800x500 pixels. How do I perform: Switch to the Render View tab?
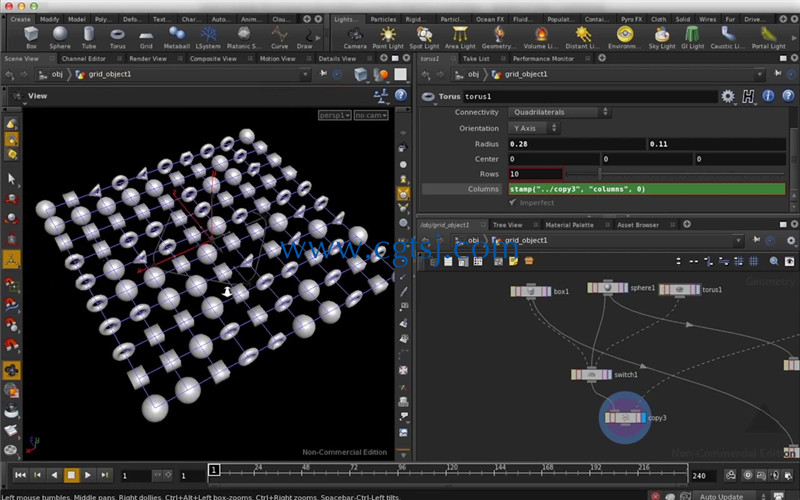[148, 59]
